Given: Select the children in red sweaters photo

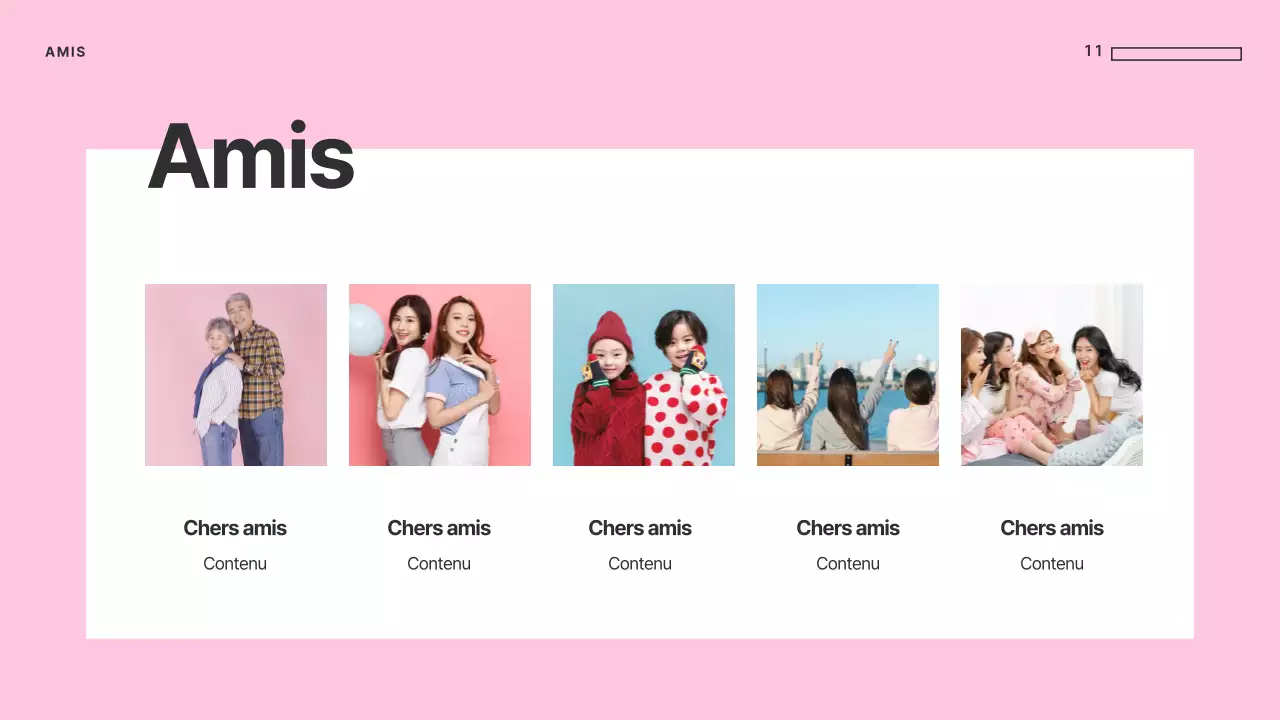Looking at the screenshot, I should point(644,375).
